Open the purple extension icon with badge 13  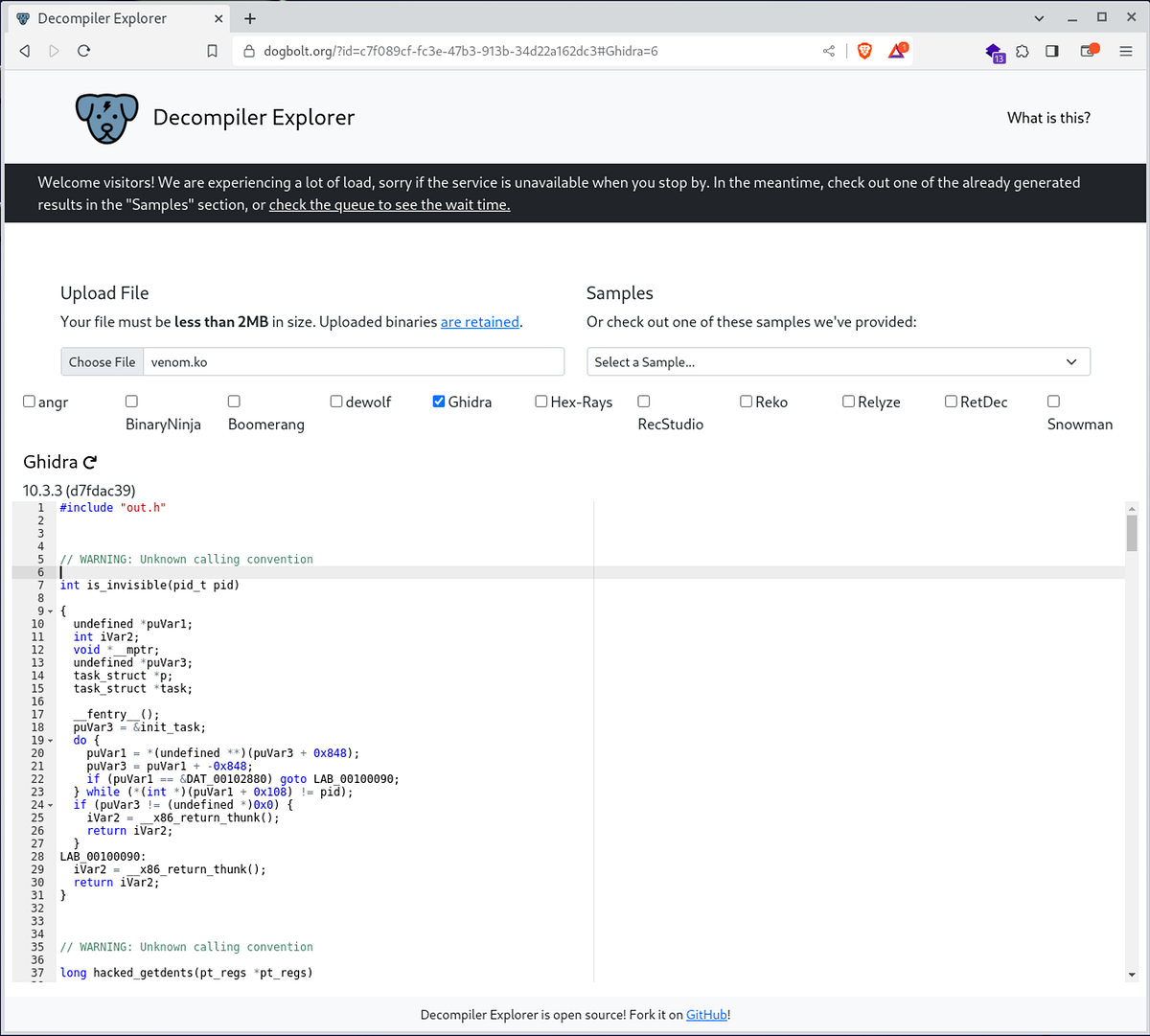[x=995, y=52]
